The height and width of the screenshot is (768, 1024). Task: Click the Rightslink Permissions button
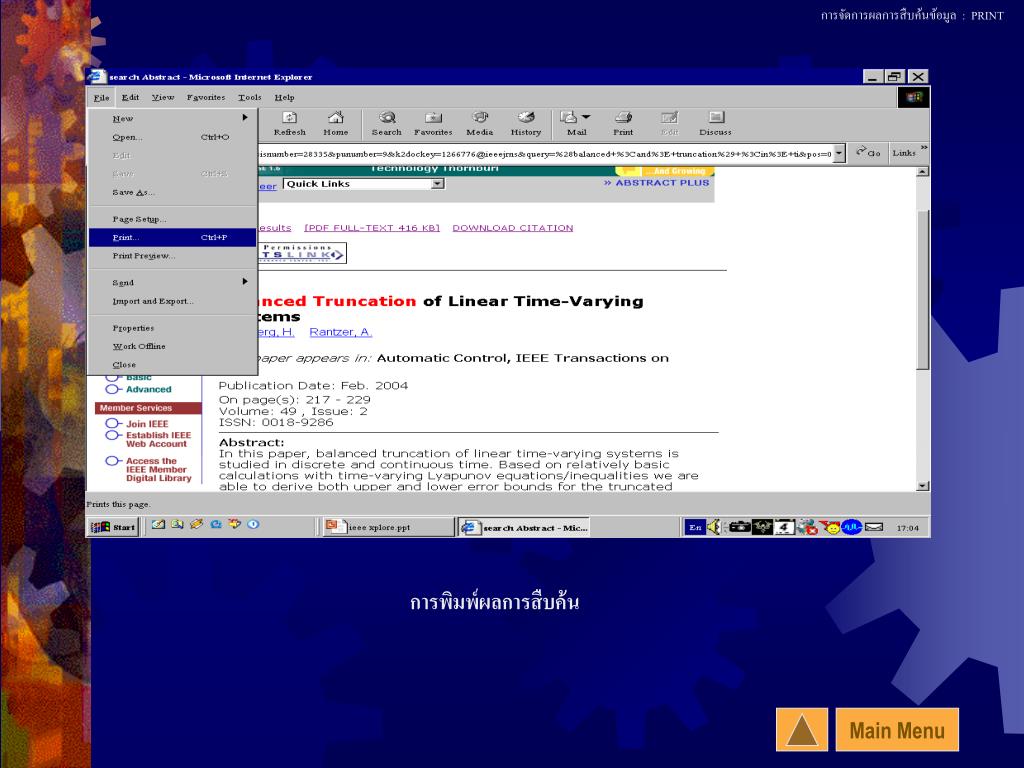(302, 253)
